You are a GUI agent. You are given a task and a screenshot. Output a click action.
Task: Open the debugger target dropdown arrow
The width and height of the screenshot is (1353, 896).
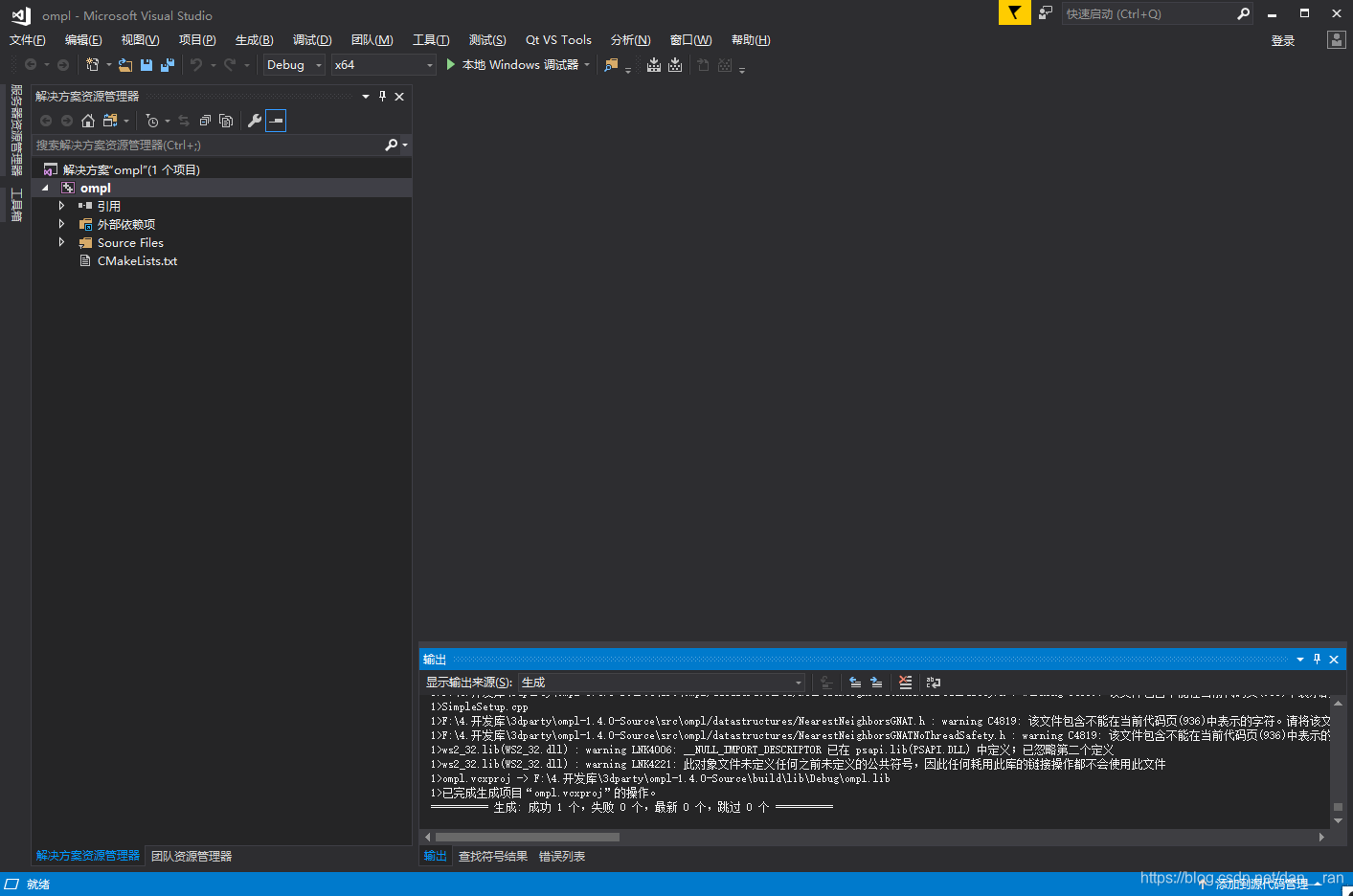tap(587, 64)
